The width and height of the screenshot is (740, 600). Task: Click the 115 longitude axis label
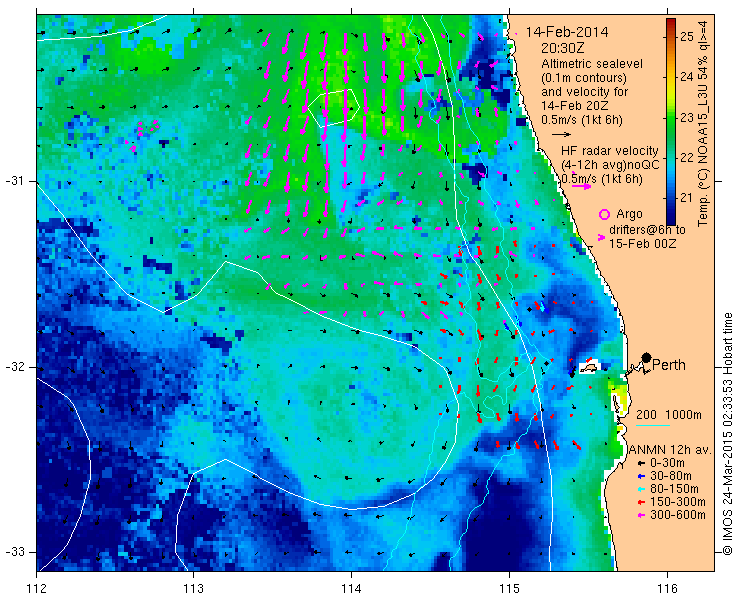(509, 588)
